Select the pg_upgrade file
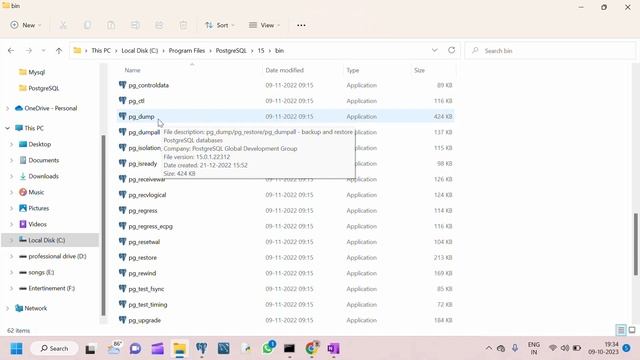 [286, 320]
